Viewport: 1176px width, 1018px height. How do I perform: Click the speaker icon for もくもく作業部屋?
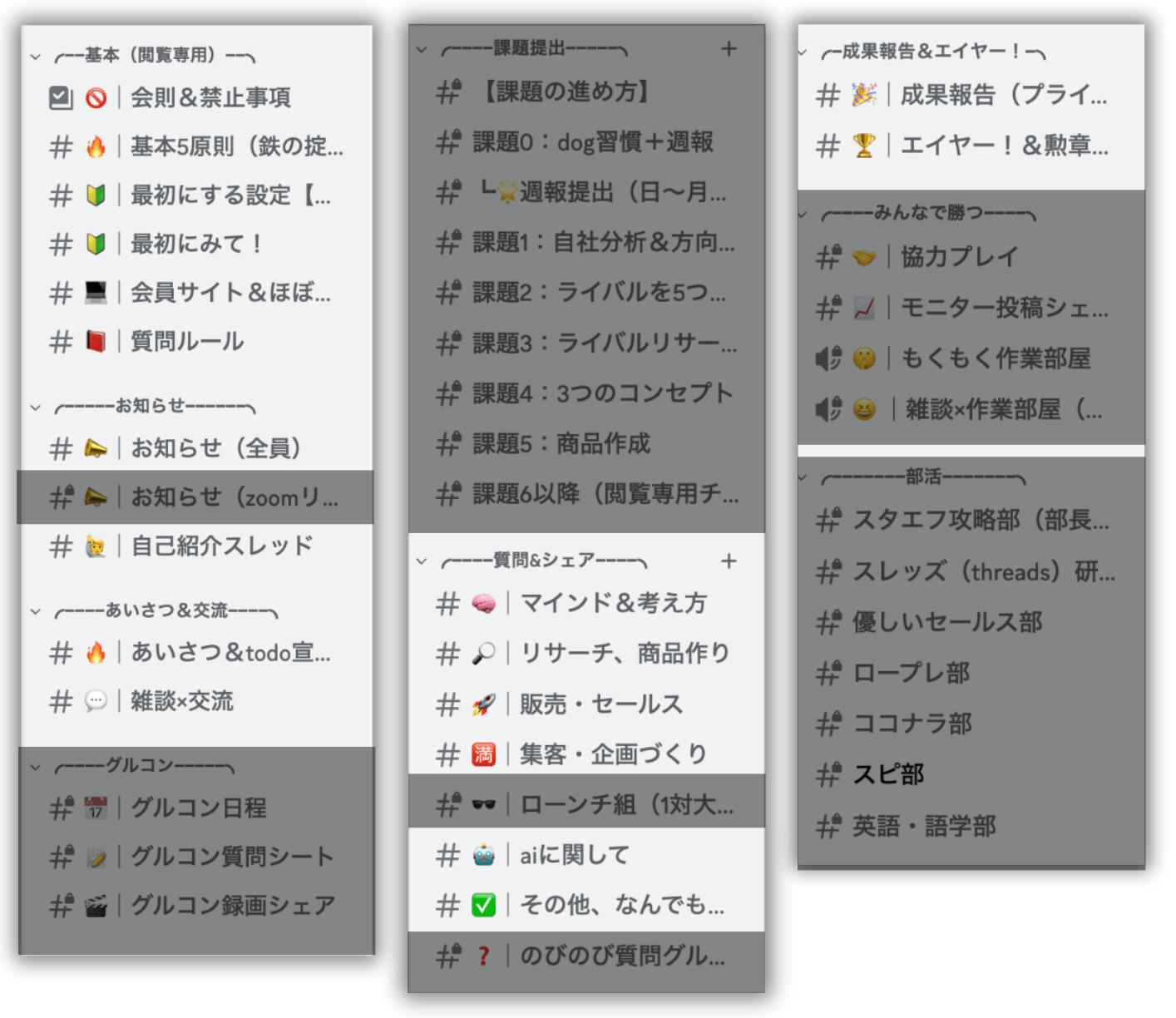[x=828, y=358]
